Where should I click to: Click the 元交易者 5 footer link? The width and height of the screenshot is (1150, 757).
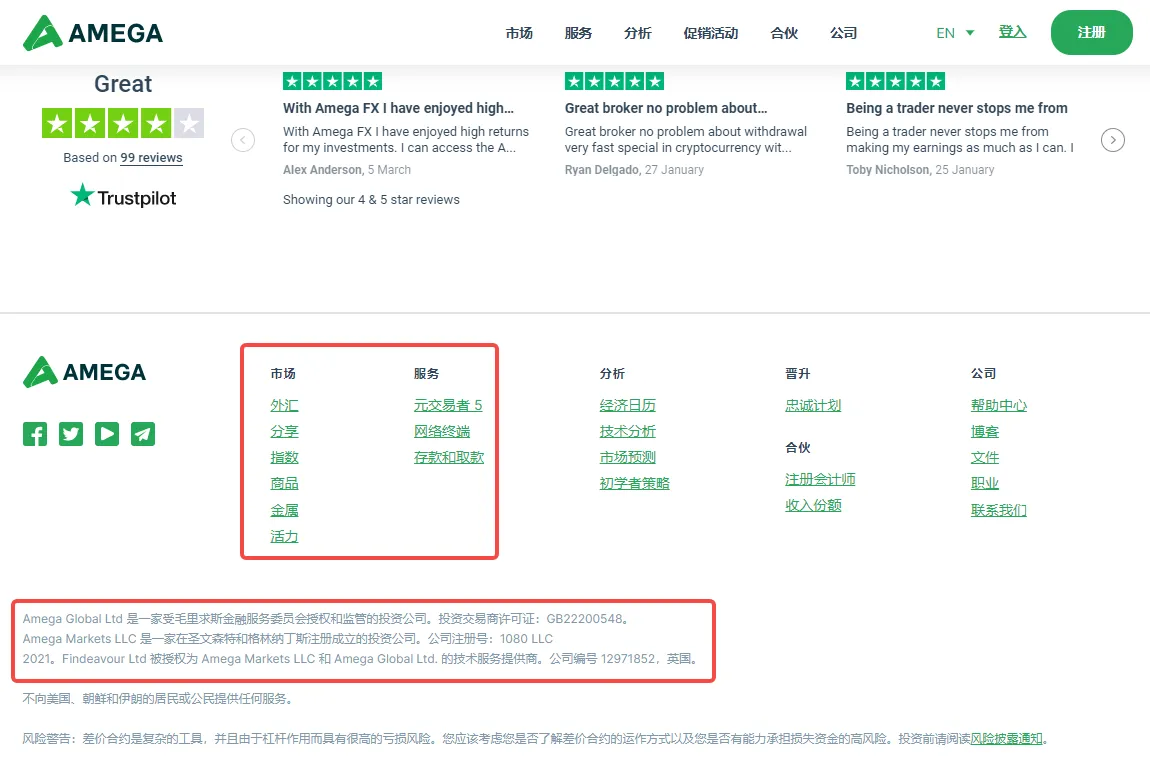tap(448, 406)
